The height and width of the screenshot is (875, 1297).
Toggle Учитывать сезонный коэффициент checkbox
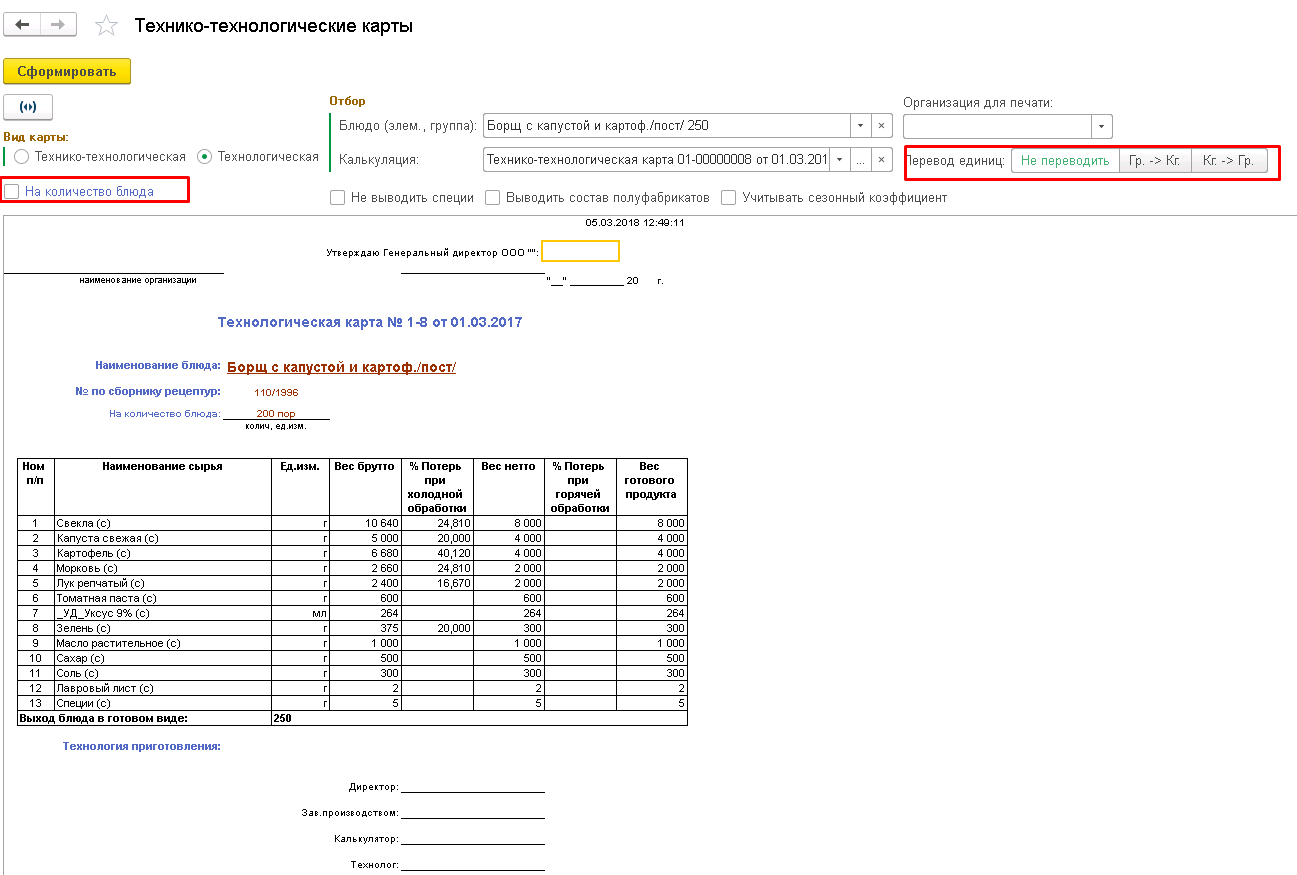728,198
